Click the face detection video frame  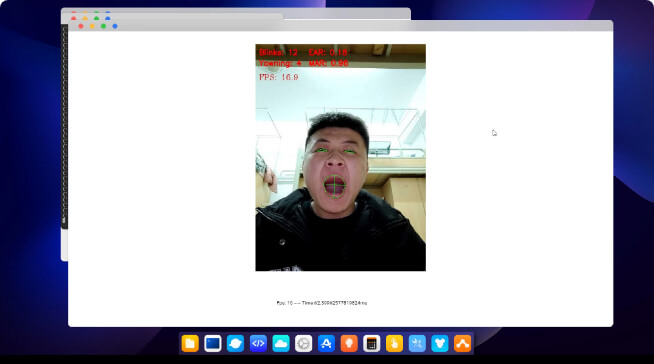340,158
